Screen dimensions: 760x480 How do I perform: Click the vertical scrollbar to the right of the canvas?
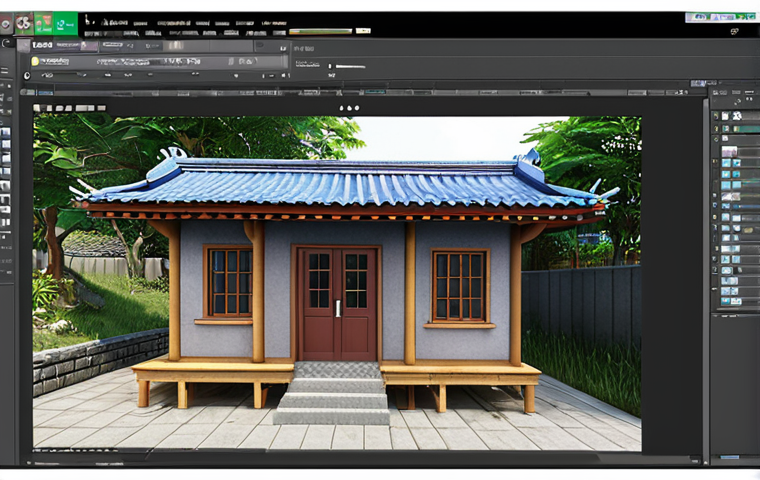tap(705, 279)
